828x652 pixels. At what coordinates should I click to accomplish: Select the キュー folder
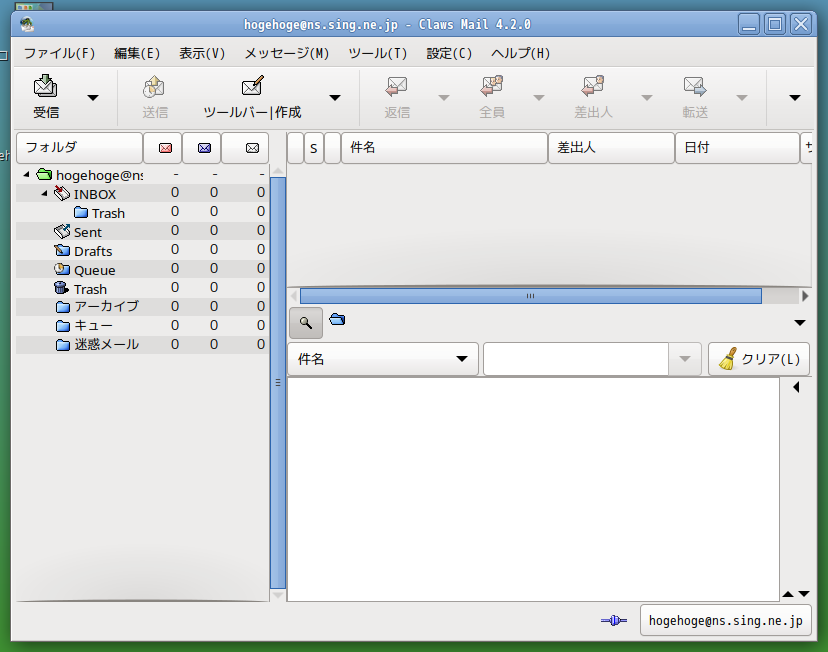tap(93, 325)
